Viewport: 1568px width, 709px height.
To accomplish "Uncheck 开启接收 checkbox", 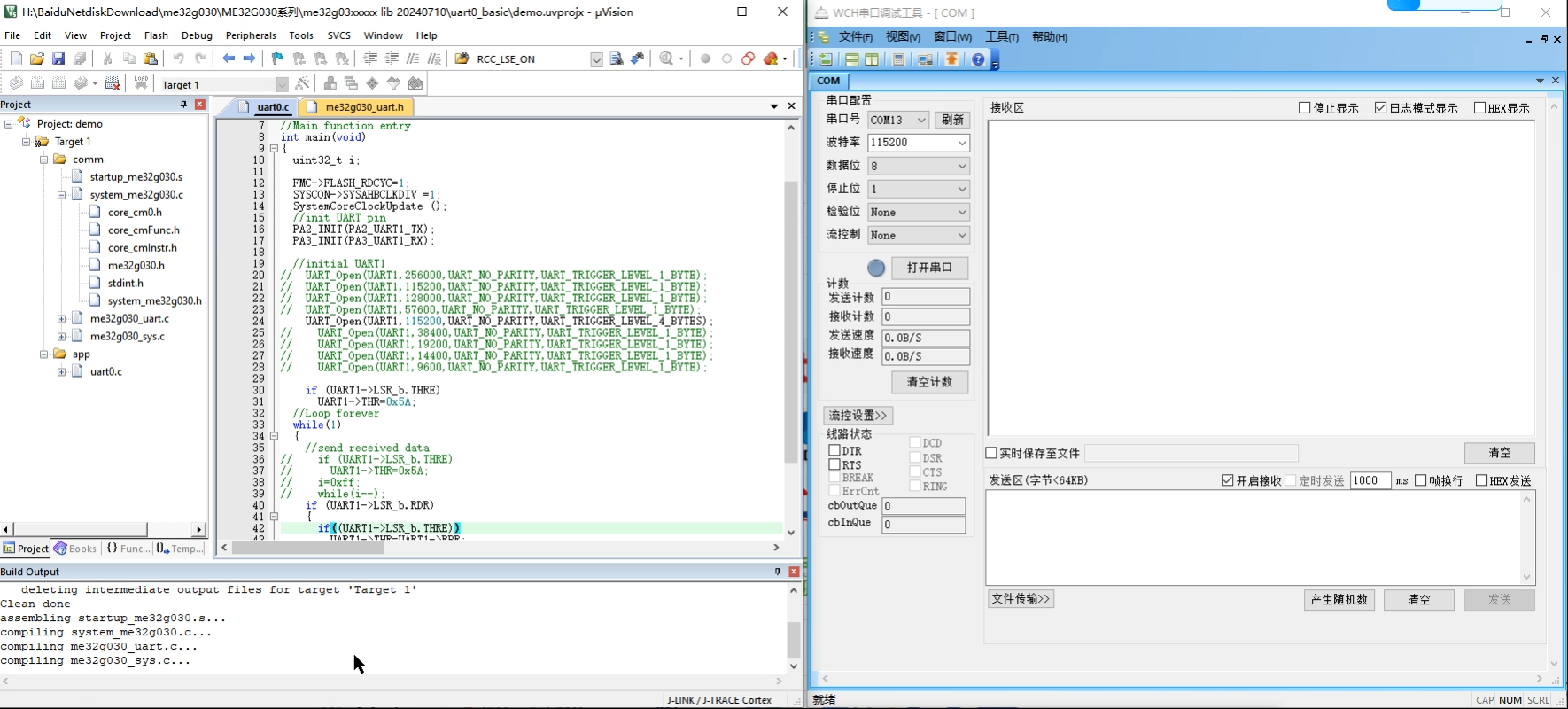I will (x=1227, y=480).
